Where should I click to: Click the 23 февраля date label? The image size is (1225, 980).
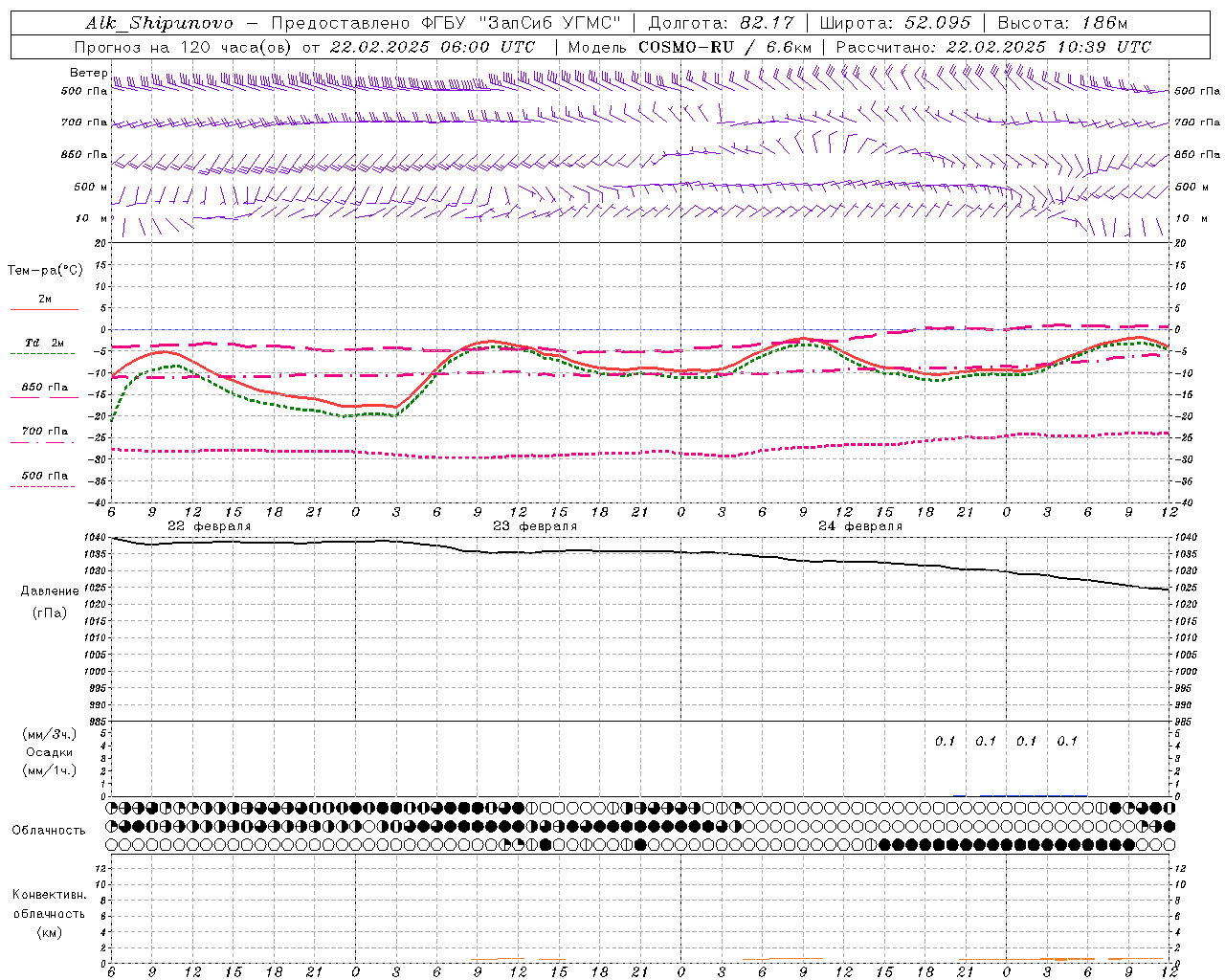point(535,526)
